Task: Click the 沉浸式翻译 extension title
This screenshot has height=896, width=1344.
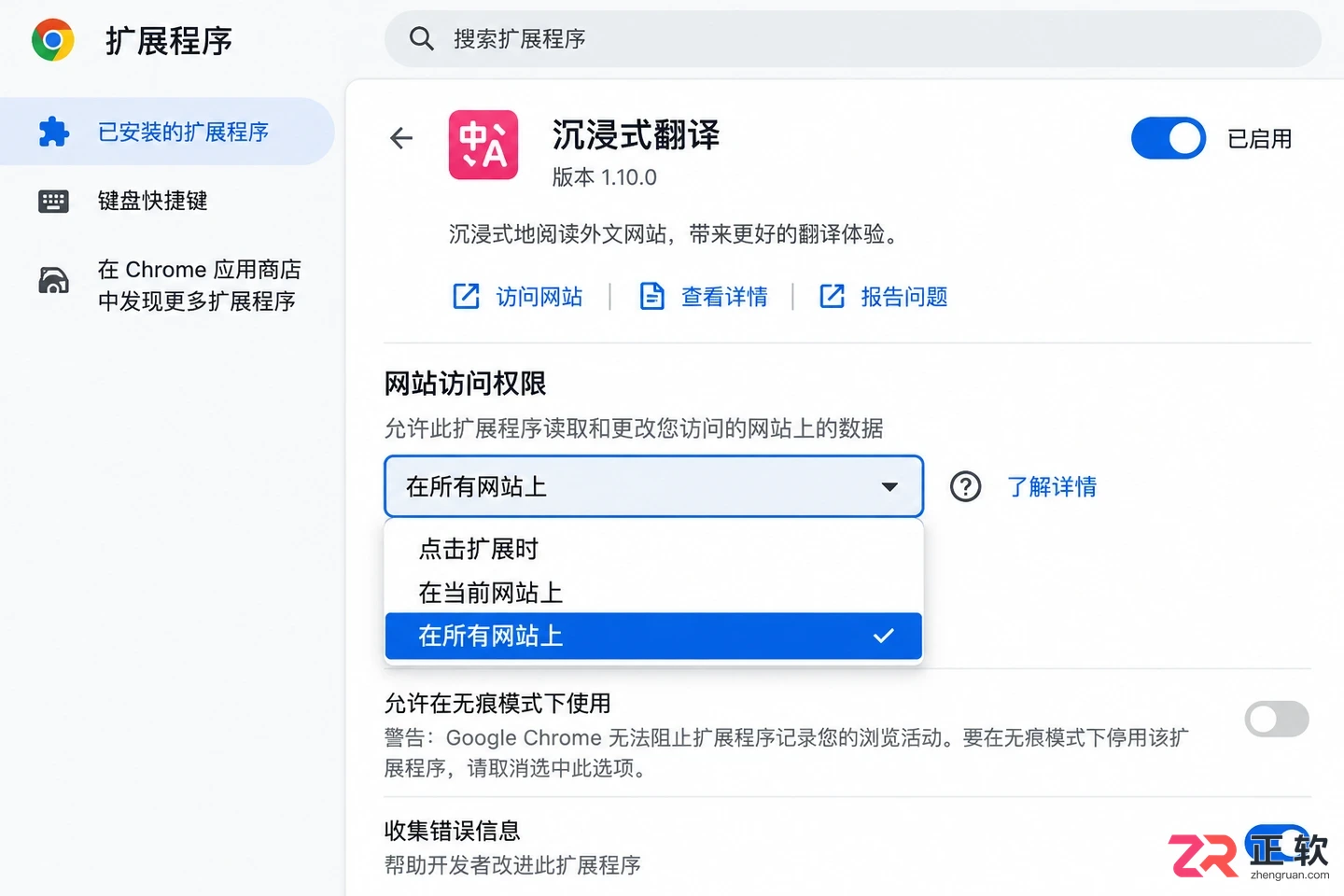Action: 637,135
